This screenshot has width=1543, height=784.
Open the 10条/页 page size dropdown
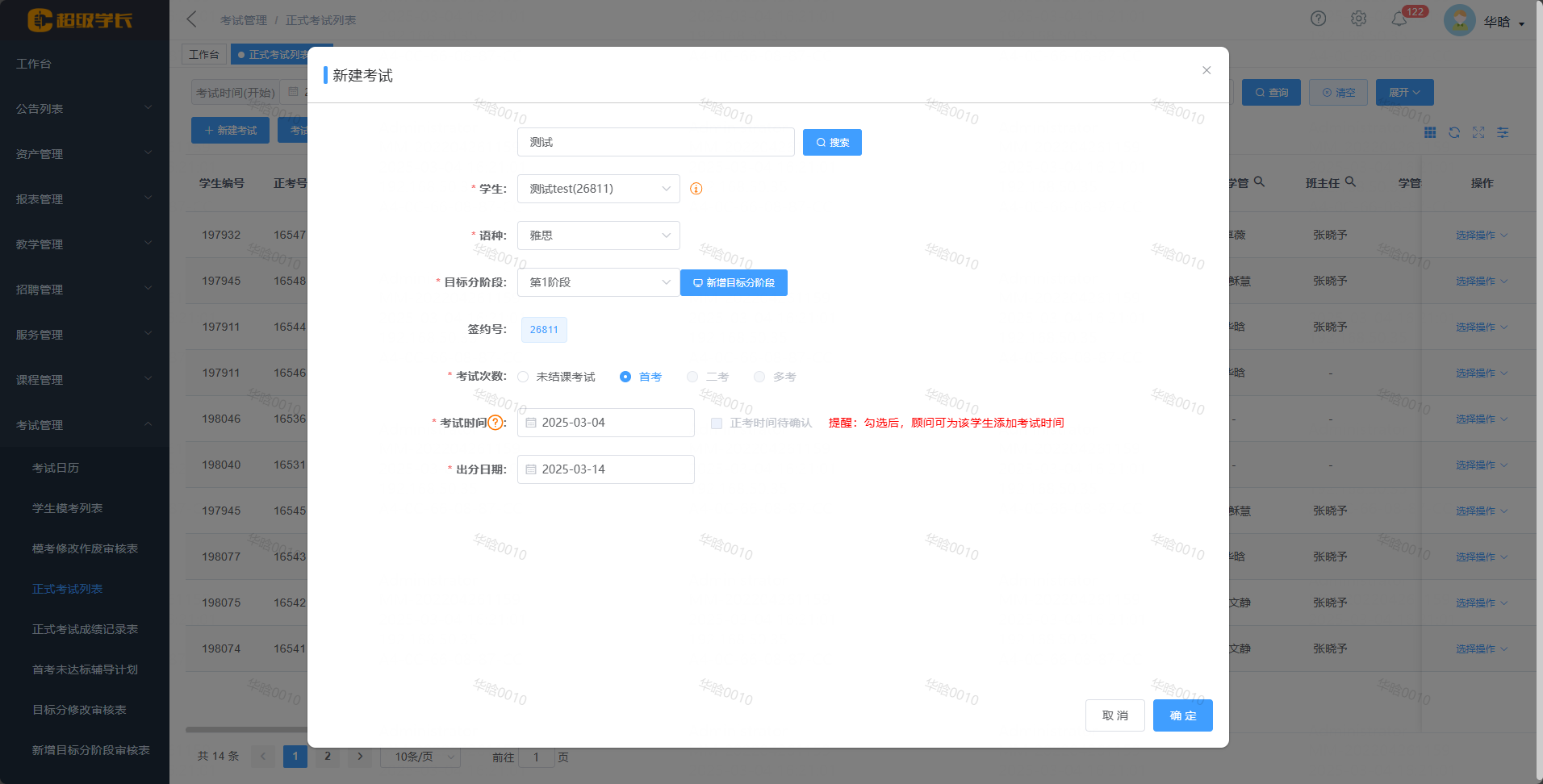coord(420,757)
